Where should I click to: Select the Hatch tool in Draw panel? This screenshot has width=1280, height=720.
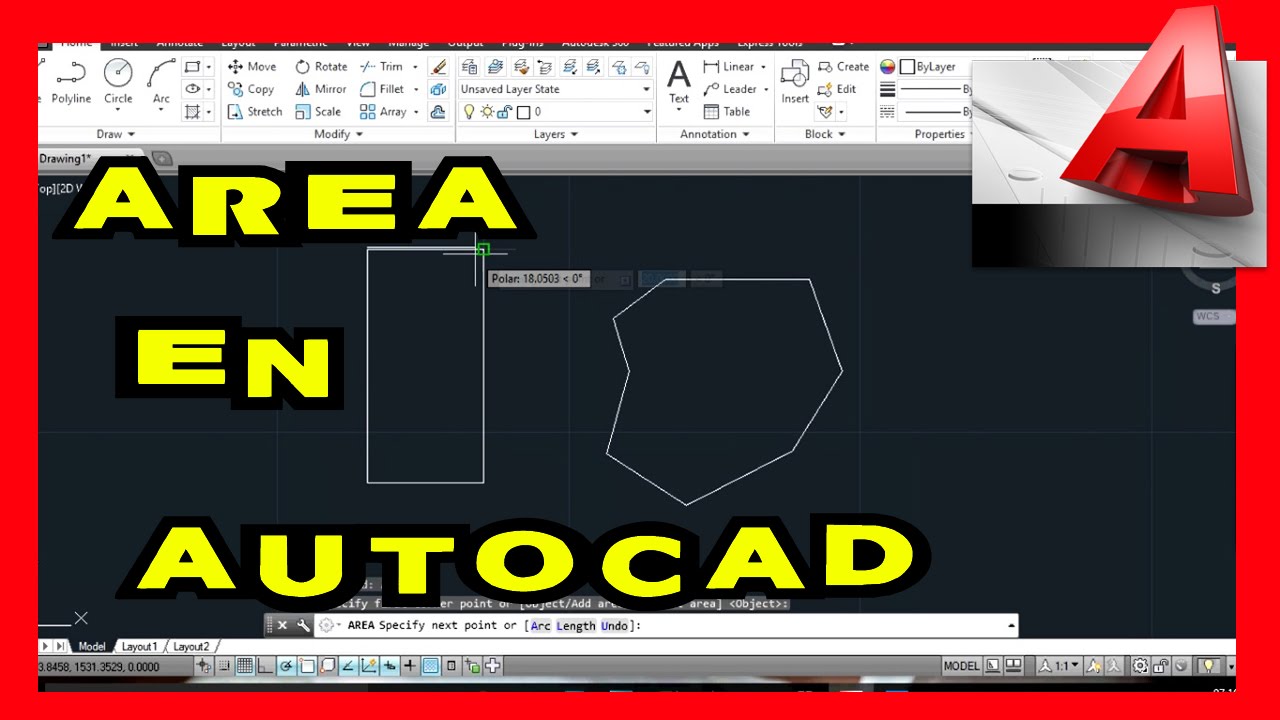[192, 111]
